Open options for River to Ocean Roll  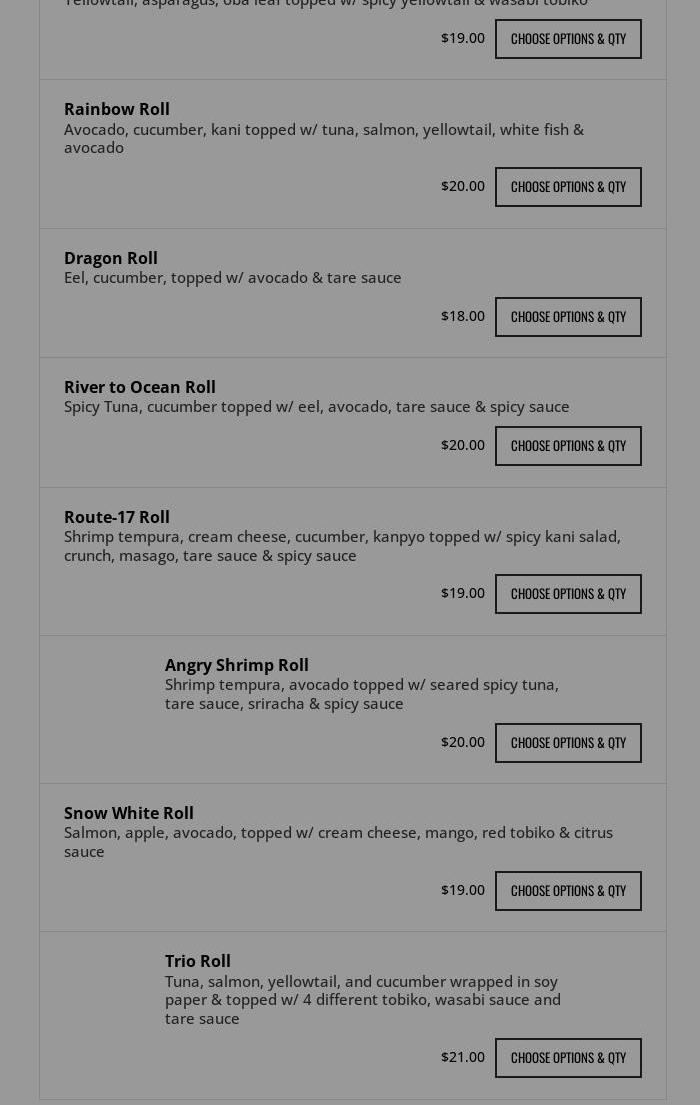tap(568, 446)
